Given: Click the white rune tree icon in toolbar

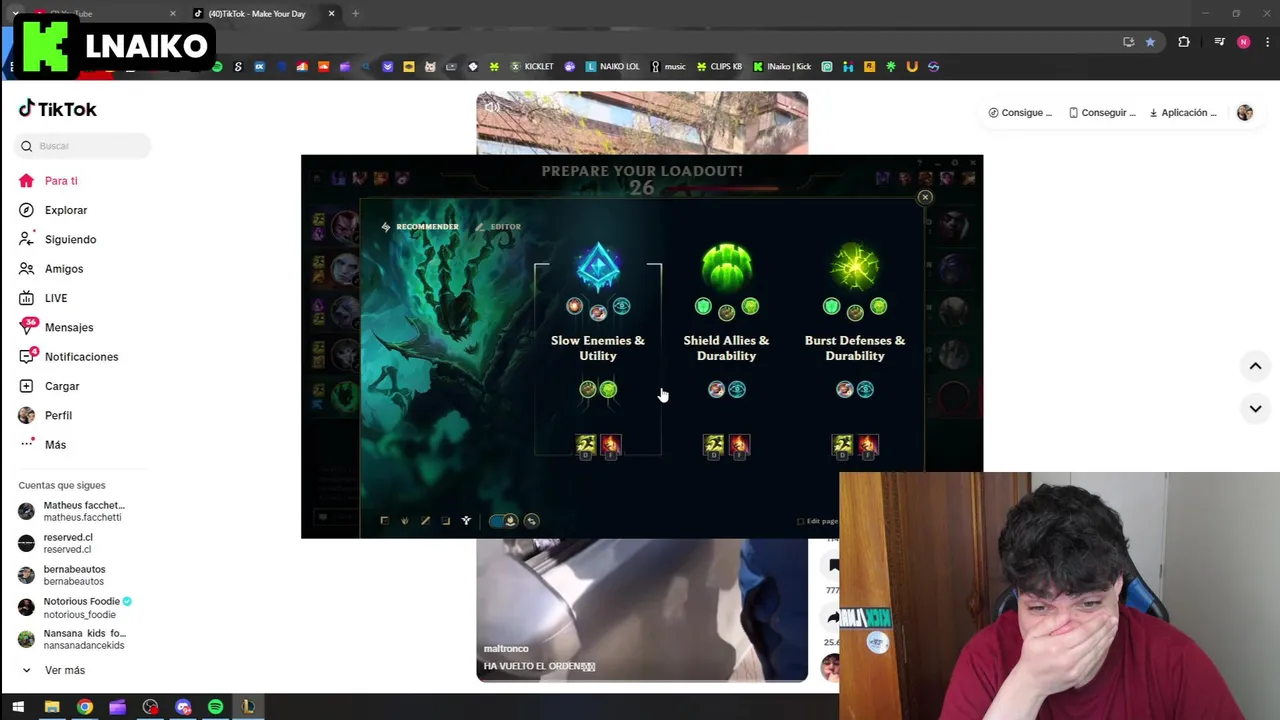Looking at the screenshot, I should [x=466, y=520].
